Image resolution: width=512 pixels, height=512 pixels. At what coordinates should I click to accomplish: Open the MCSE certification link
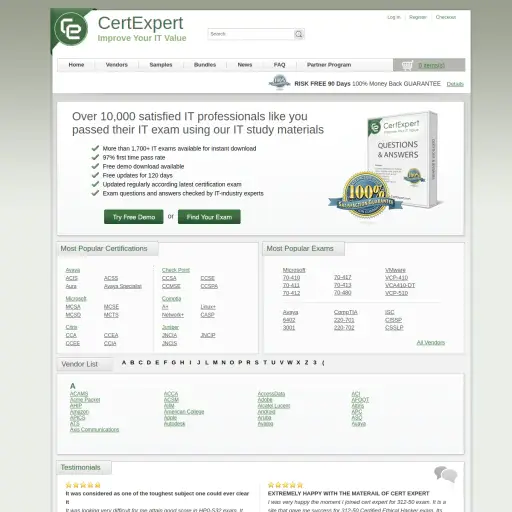[111, 307]
